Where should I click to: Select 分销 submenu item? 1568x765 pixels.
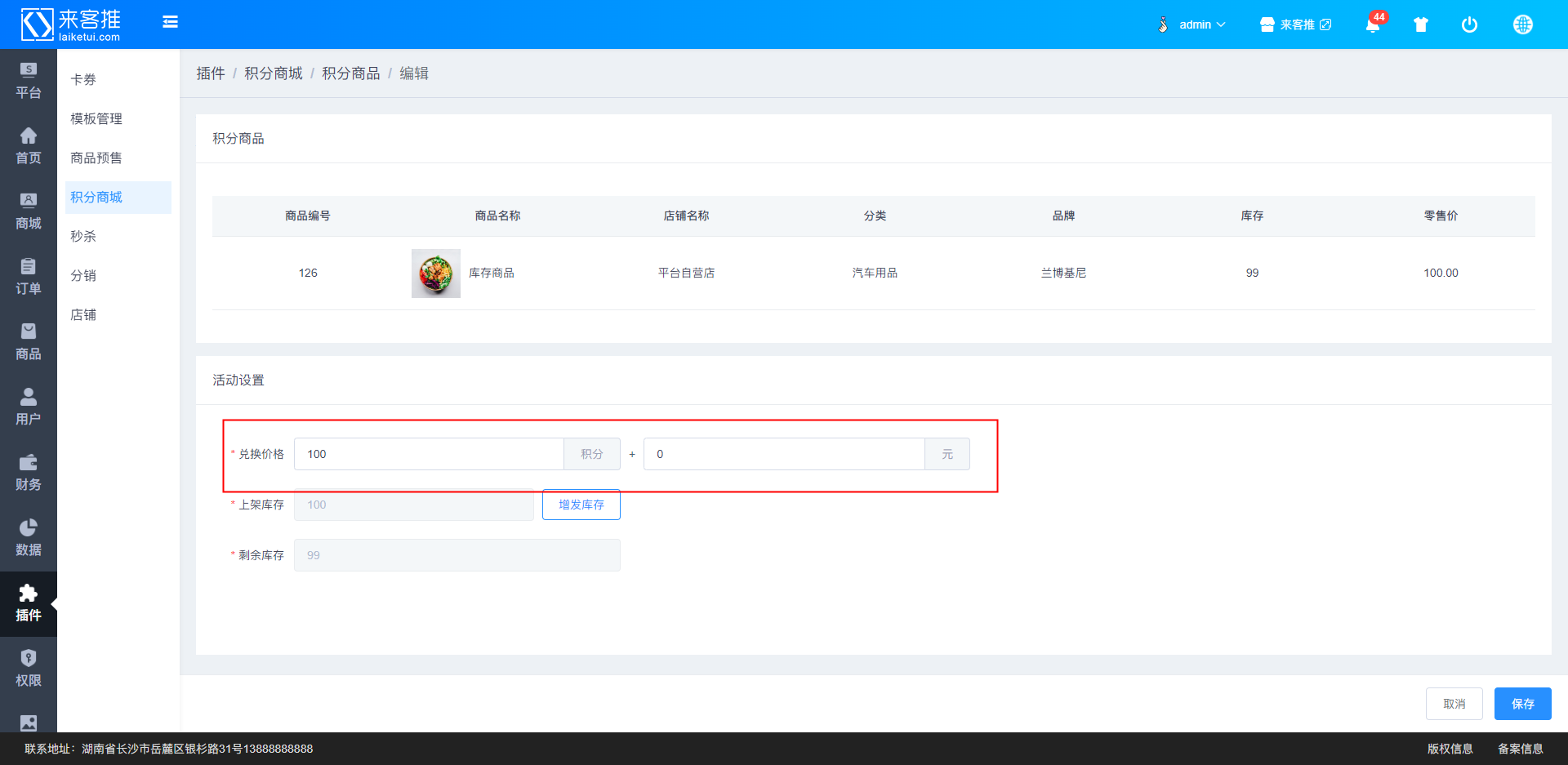coord(118,275)
